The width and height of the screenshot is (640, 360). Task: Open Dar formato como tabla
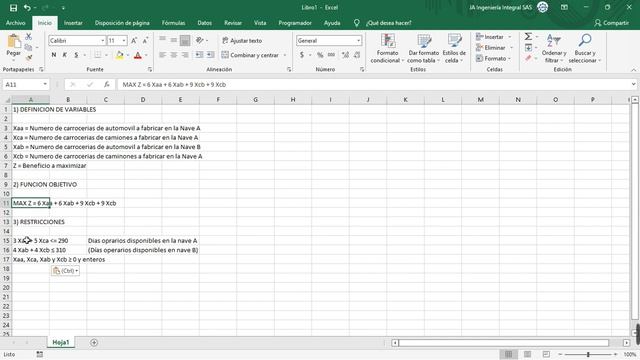coord(424,48)
